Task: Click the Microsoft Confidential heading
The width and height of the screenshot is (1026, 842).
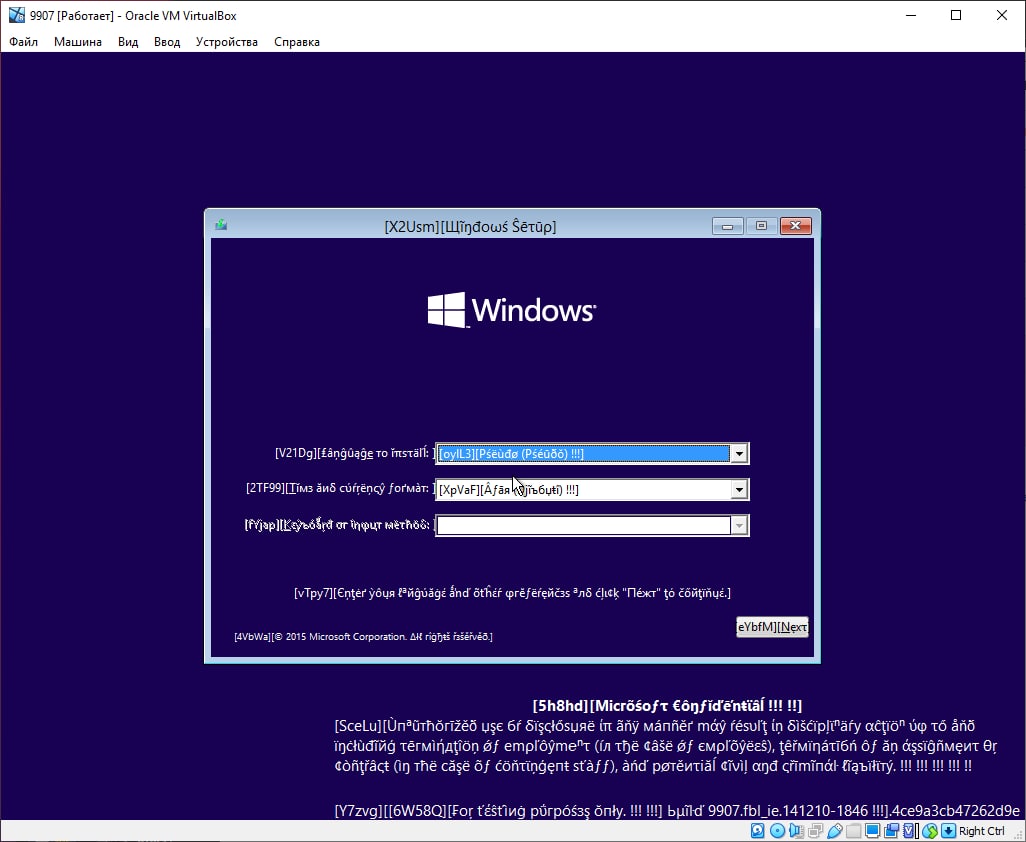Action: (x=667, y=706)
